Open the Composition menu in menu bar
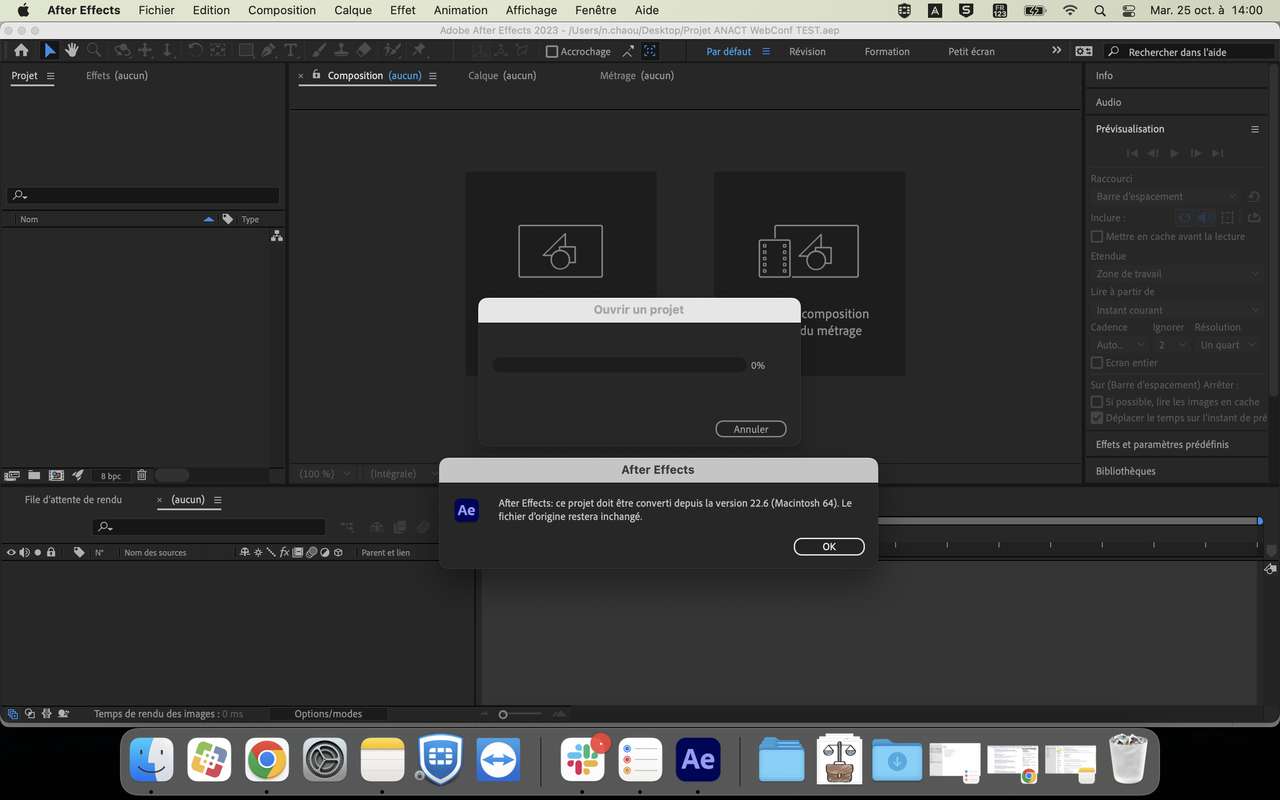This screenshot has height=800, width=1280. coord(282,10)
